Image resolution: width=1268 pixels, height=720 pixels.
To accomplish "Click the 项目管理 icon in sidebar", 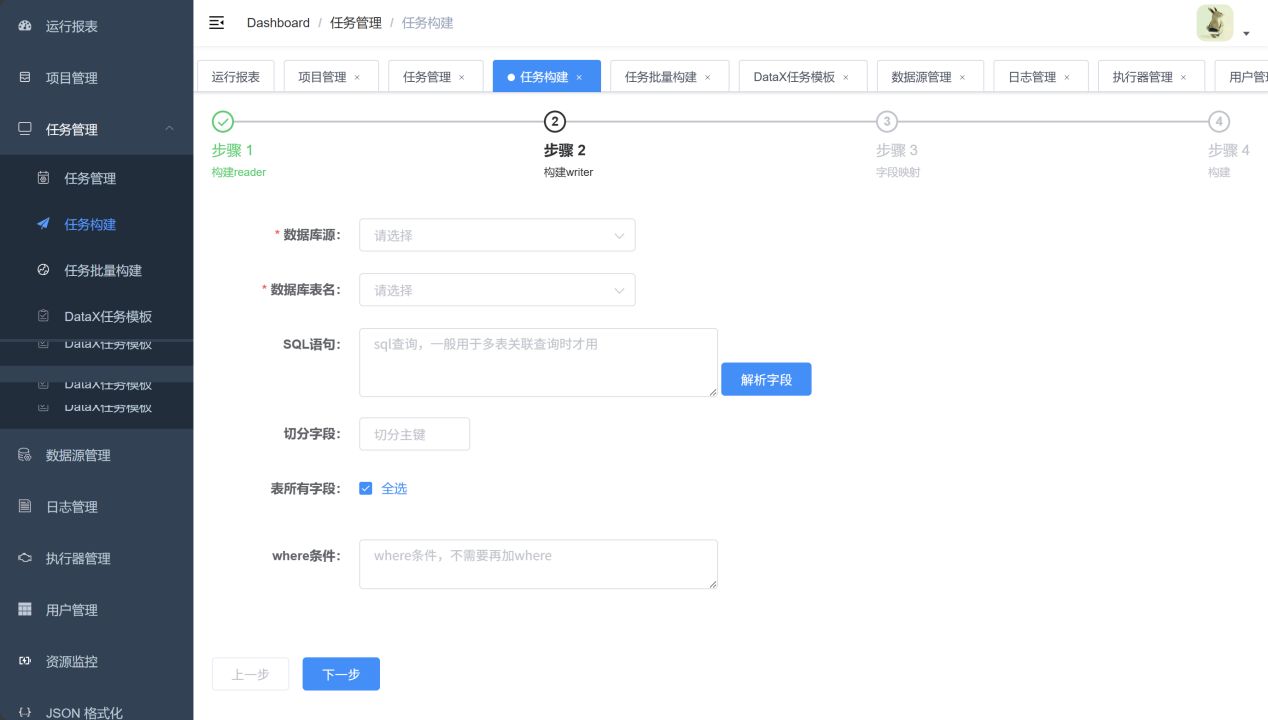I will 25,77.
